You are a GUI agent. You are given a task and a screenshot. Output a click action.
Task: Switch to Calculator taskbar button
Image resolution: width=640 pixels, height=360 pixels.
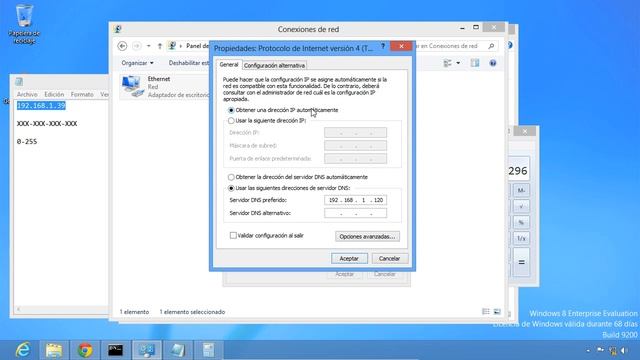[209, 350]
